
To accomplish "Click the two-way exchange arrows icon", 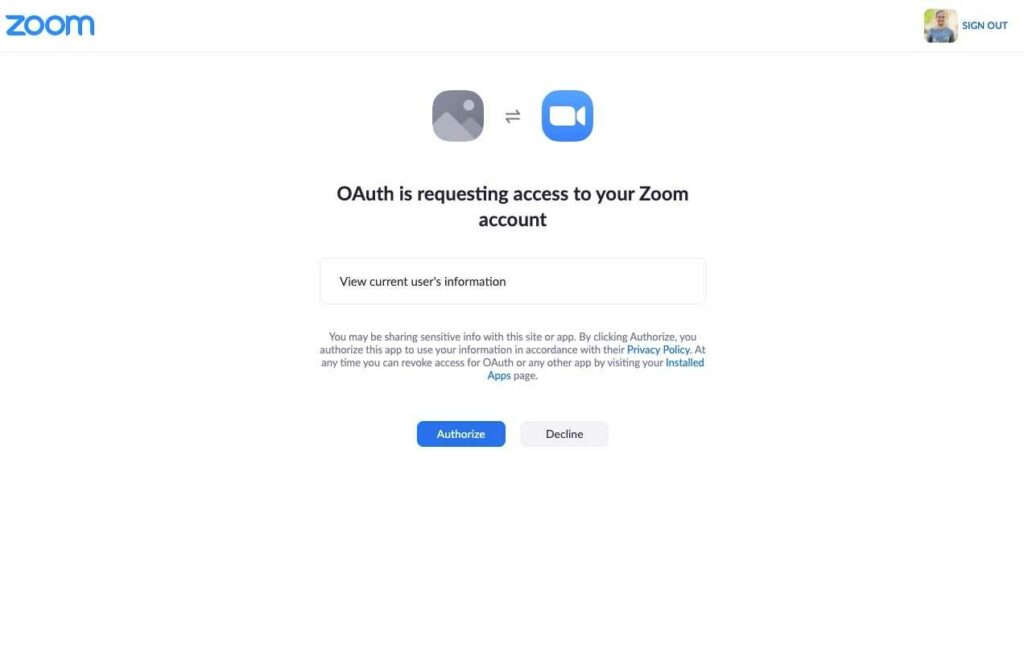I will coord(513,116).
